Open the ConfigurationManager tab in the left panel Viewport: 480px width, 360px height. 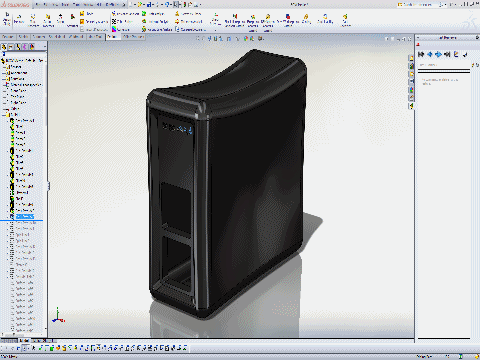[18, 47]
